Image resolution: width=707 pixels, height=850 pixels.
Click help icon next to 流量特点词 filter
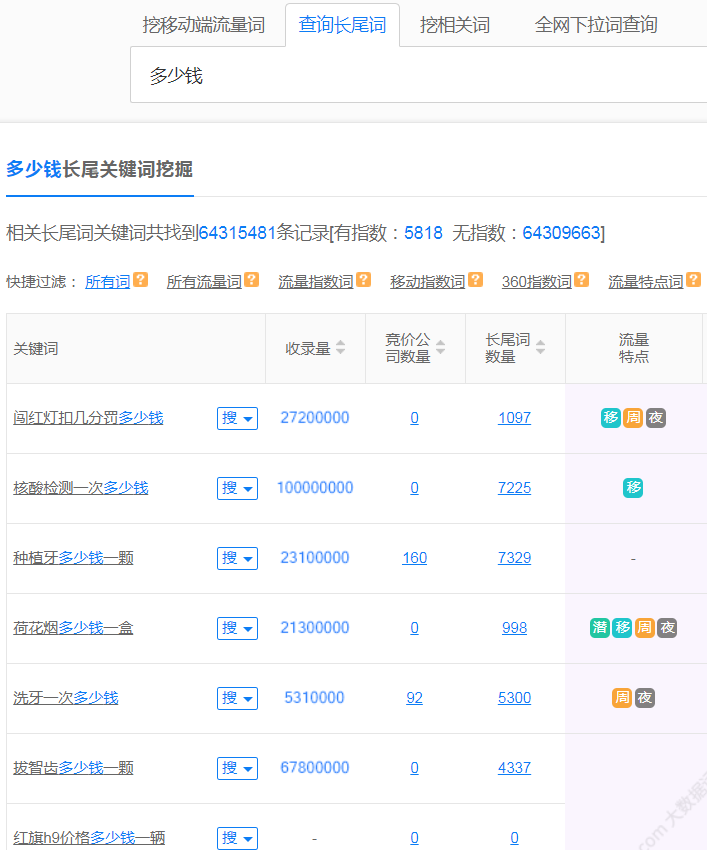point(693,280)
